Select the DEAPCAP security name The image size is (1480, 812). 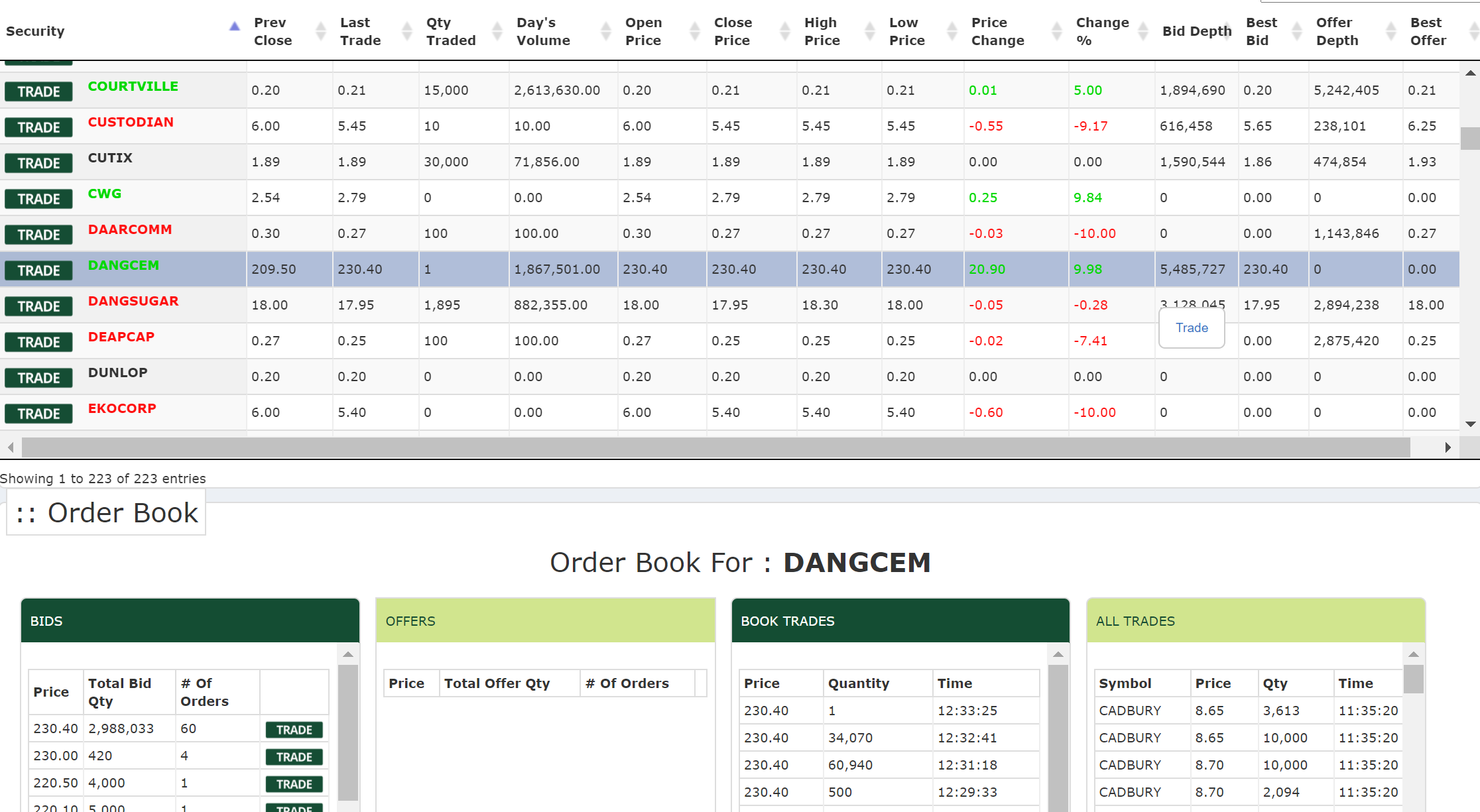(121, 337)
